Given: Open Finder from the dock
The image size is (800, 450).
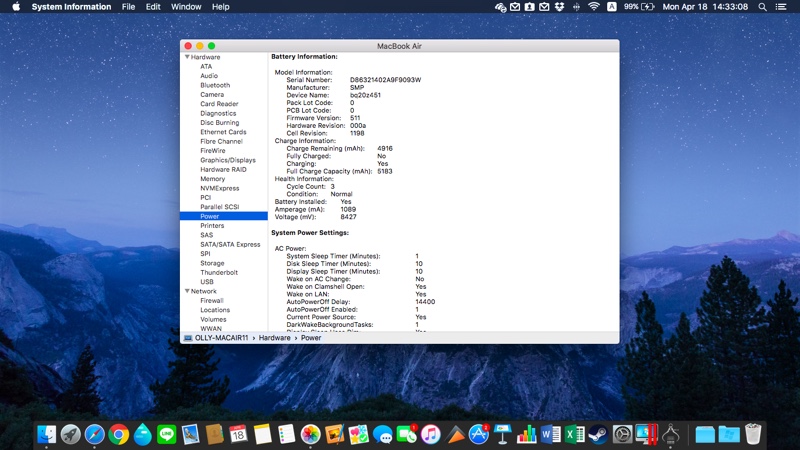Looking at the screenshot, I should click(x=46, y=435).
